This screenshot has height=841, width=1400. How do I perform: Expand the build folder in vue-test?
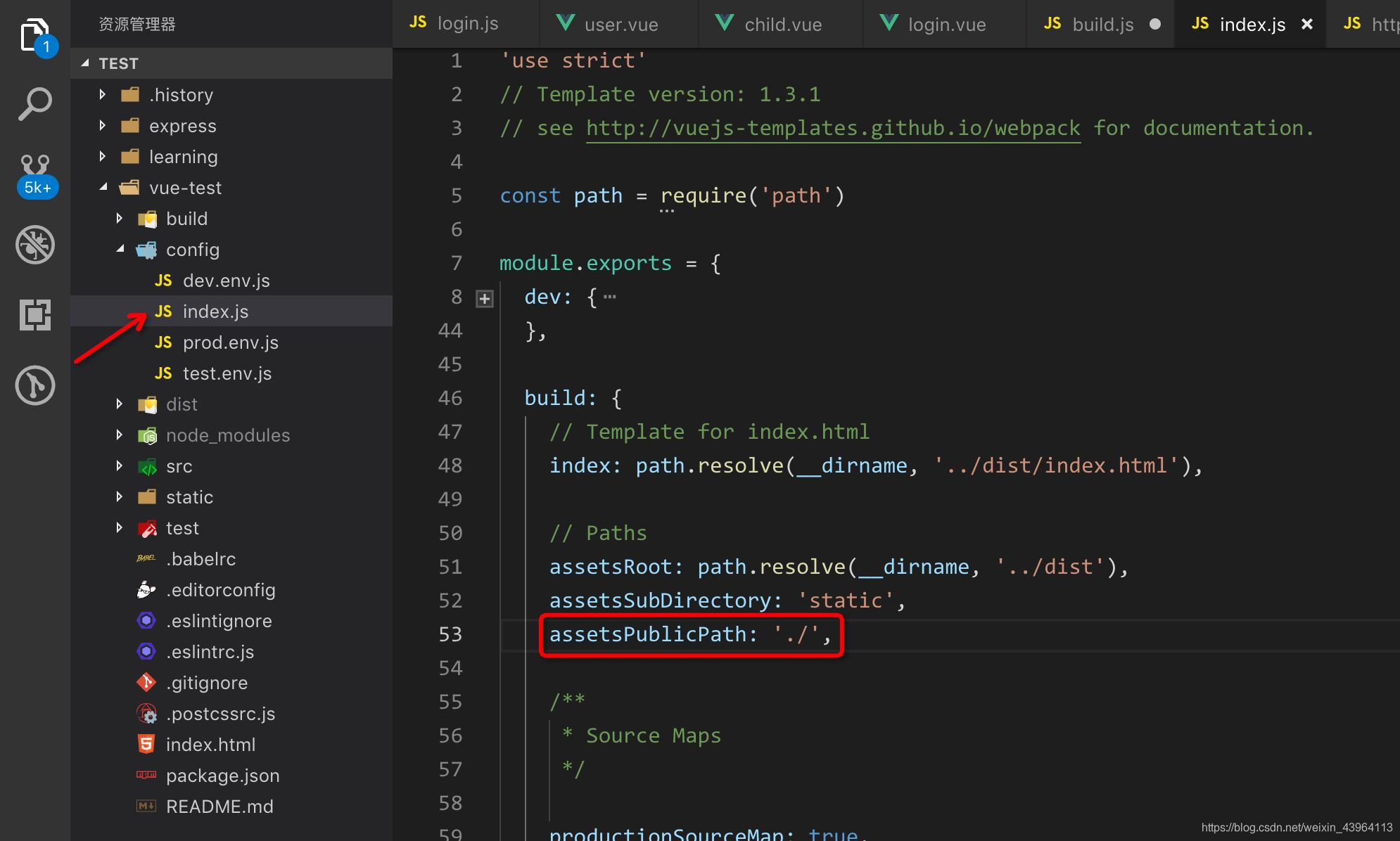(122, 219)
